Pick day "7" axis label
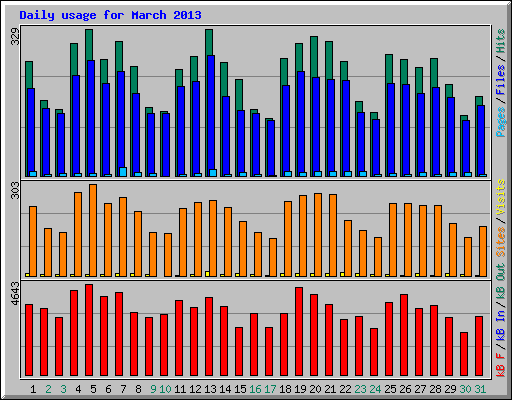 pyautogui.click(x=123, y=389)
